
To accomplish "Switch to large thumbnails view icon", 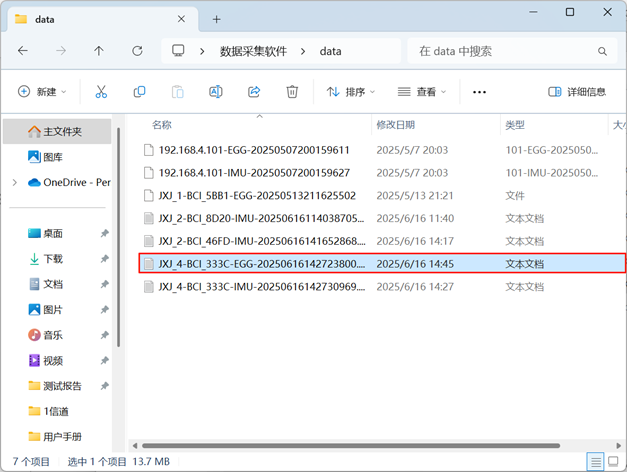I will 614,462.
